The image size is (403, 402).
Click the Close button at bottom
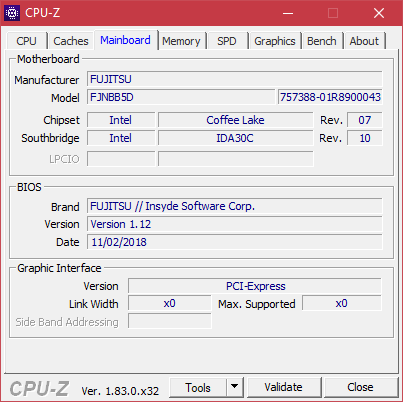tap(360, 387)
